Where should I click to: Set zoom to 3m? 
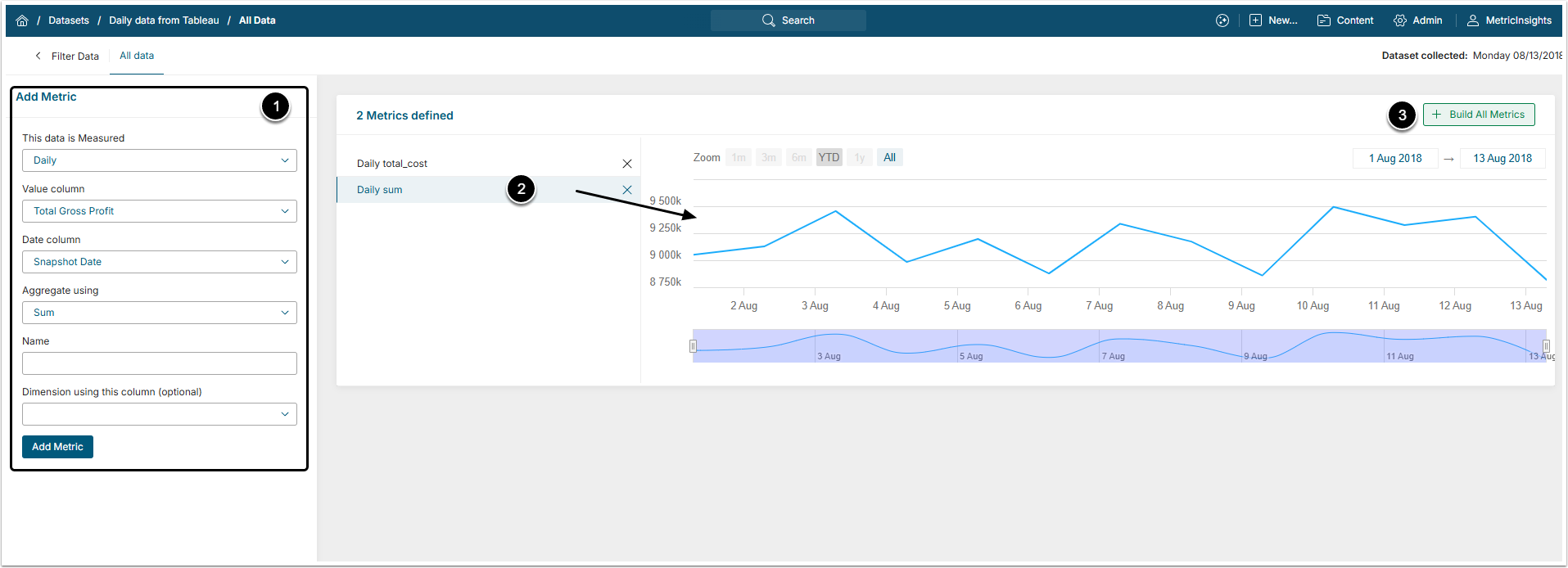(x=769, y=157)
